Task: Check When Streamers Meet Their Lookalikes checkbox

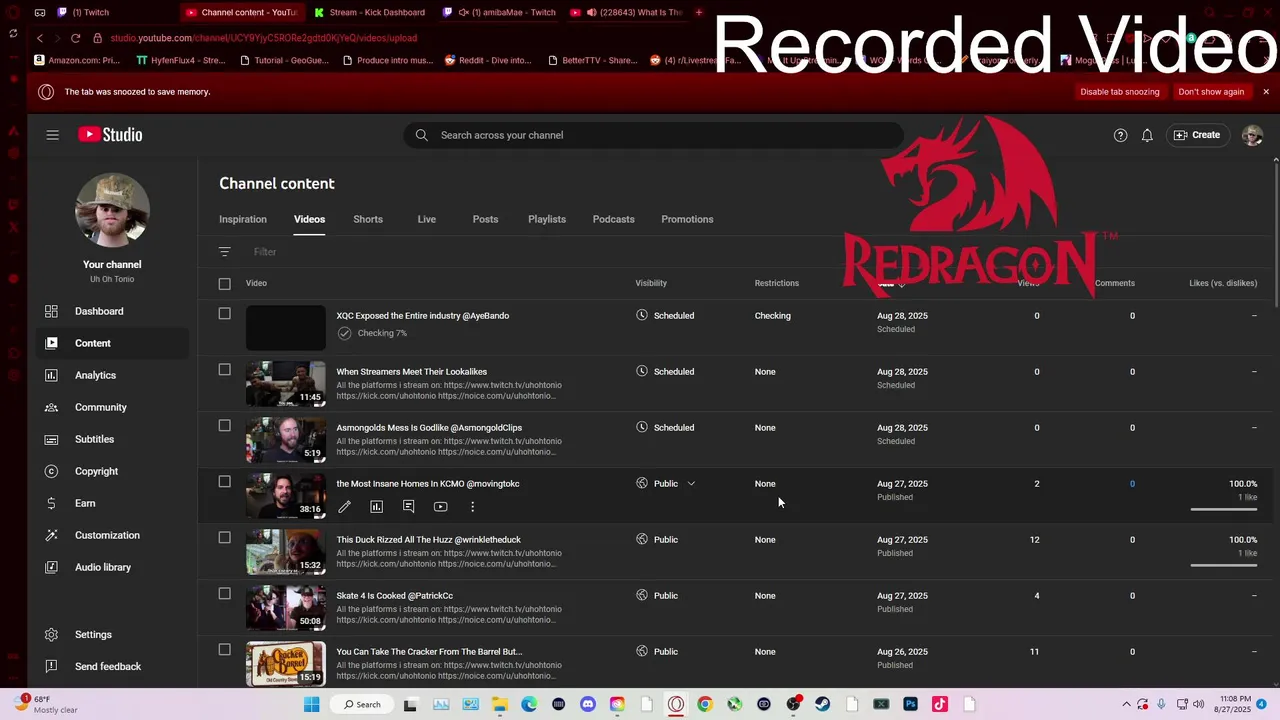Action: [224, 369]
